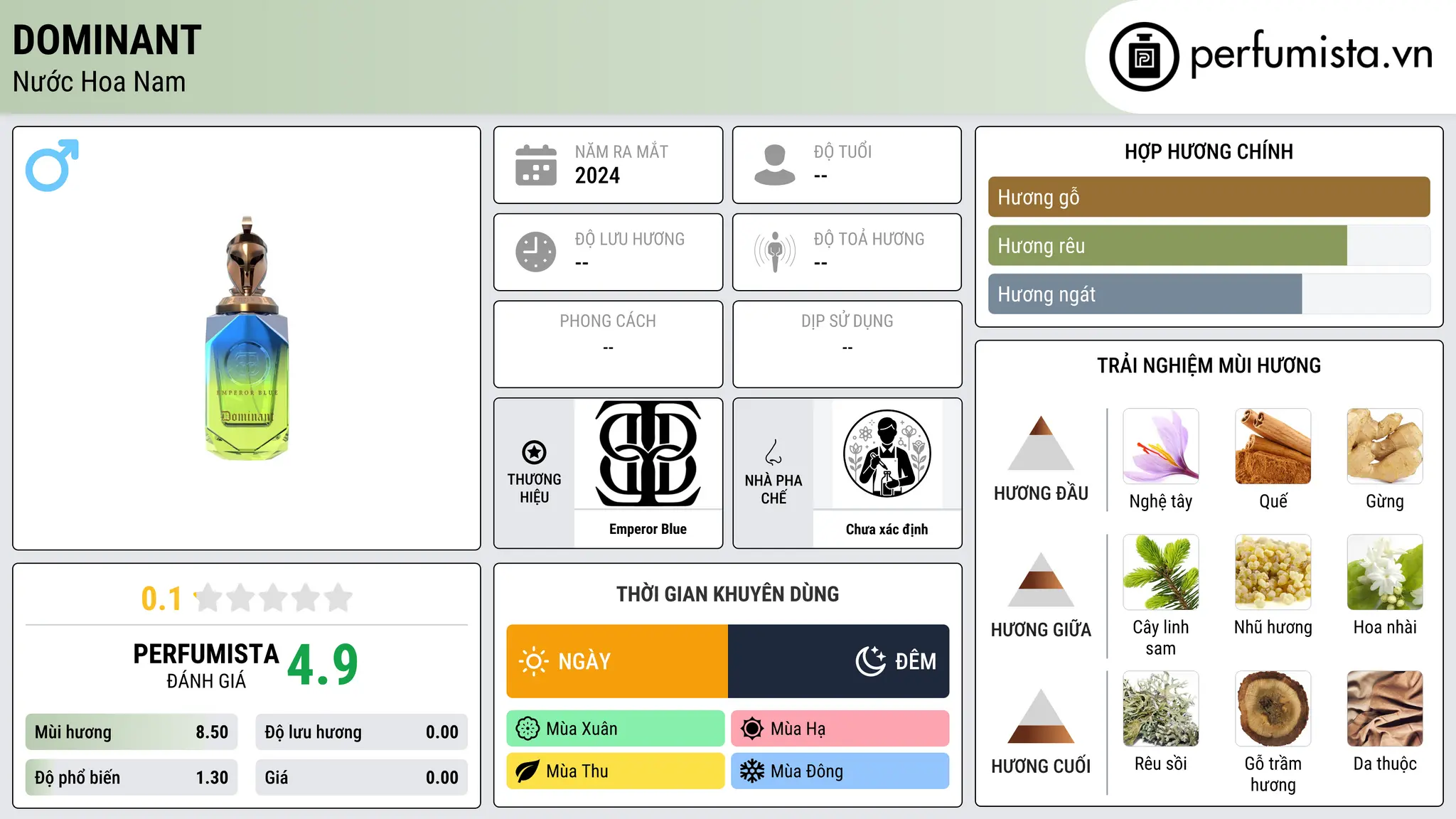The width and height of the screenshot is (1456, 819).
Task: Click the Phong cách card
Action: (609, 344)
